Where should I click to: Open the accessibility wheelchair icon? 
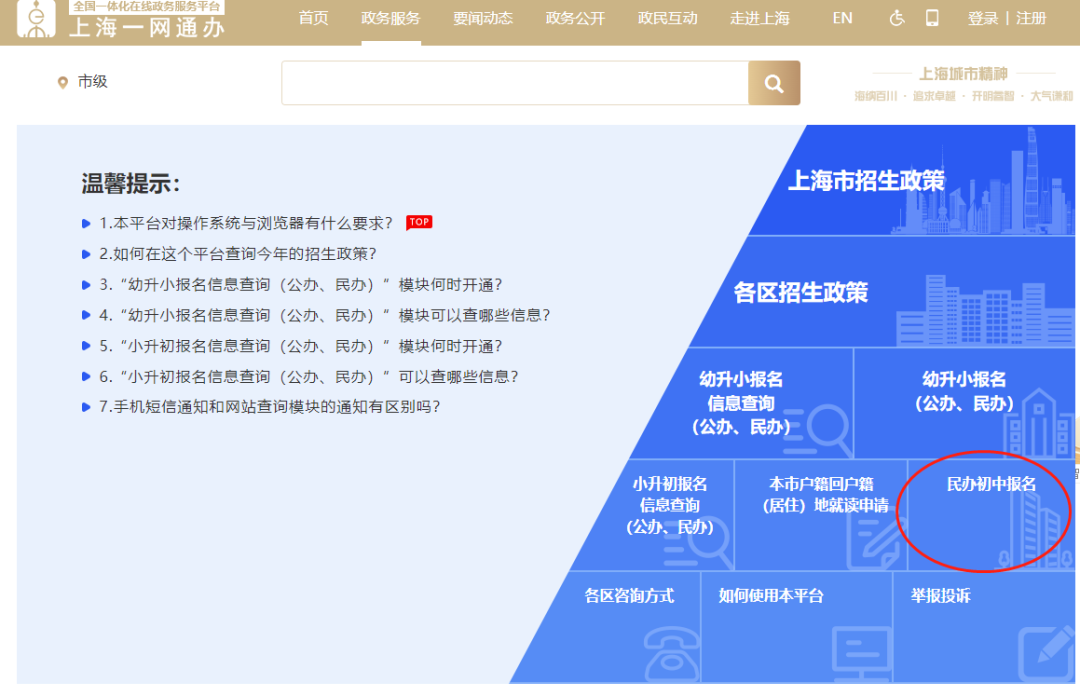click(897, 18)
